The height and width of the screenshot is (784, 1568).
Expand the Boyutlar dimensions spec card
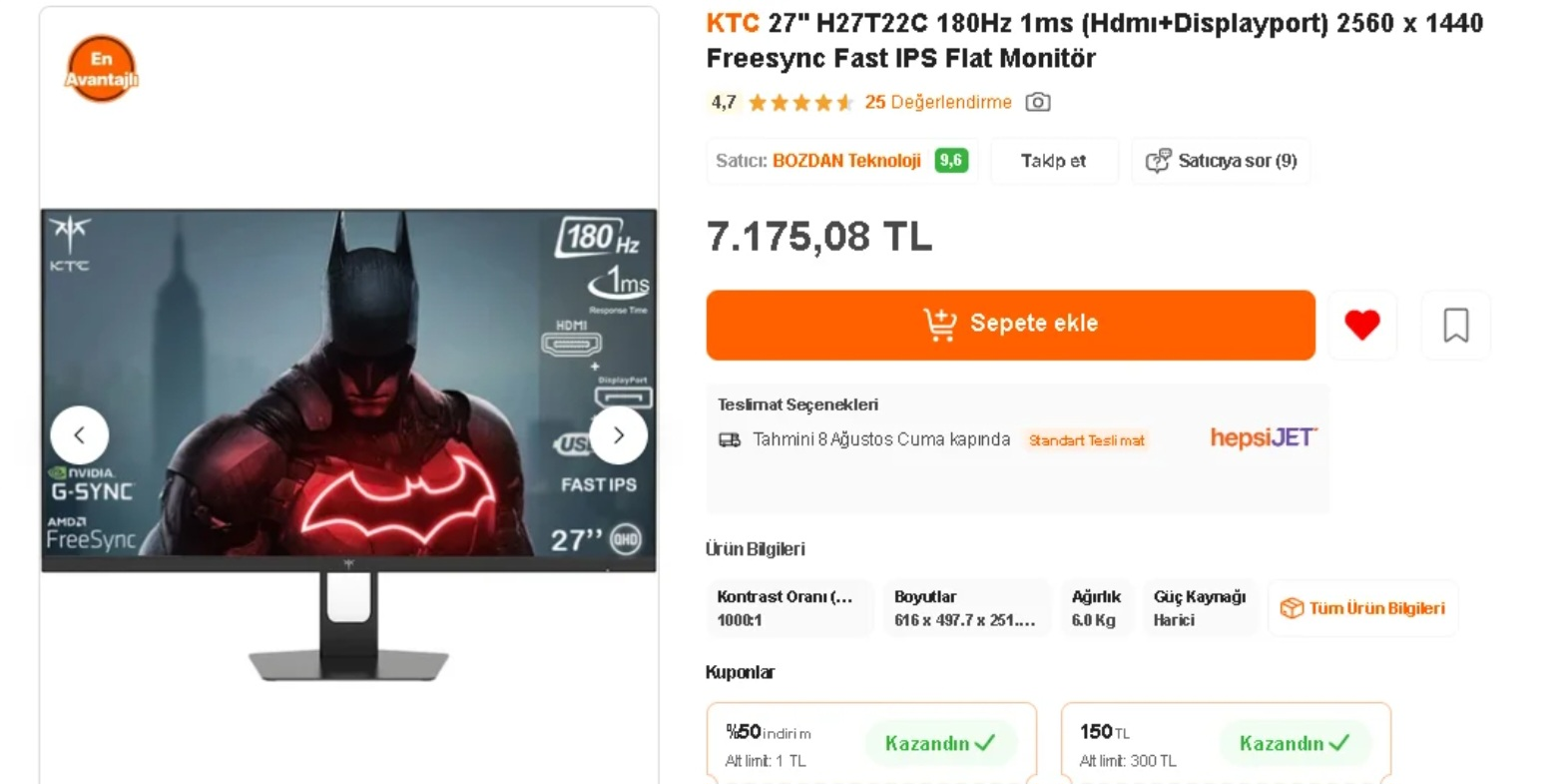[x=965, y=608]
